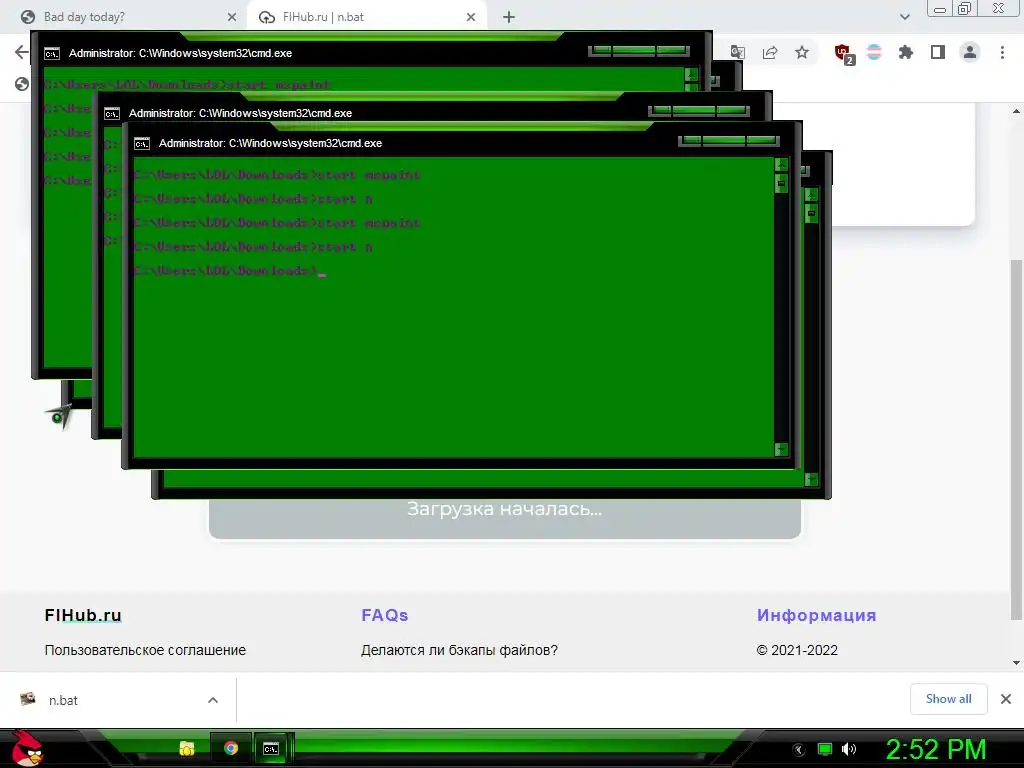Click Chrome vertical scrollbar thumb
This screenshot has height=768, width=1024.
(1016, 440)
